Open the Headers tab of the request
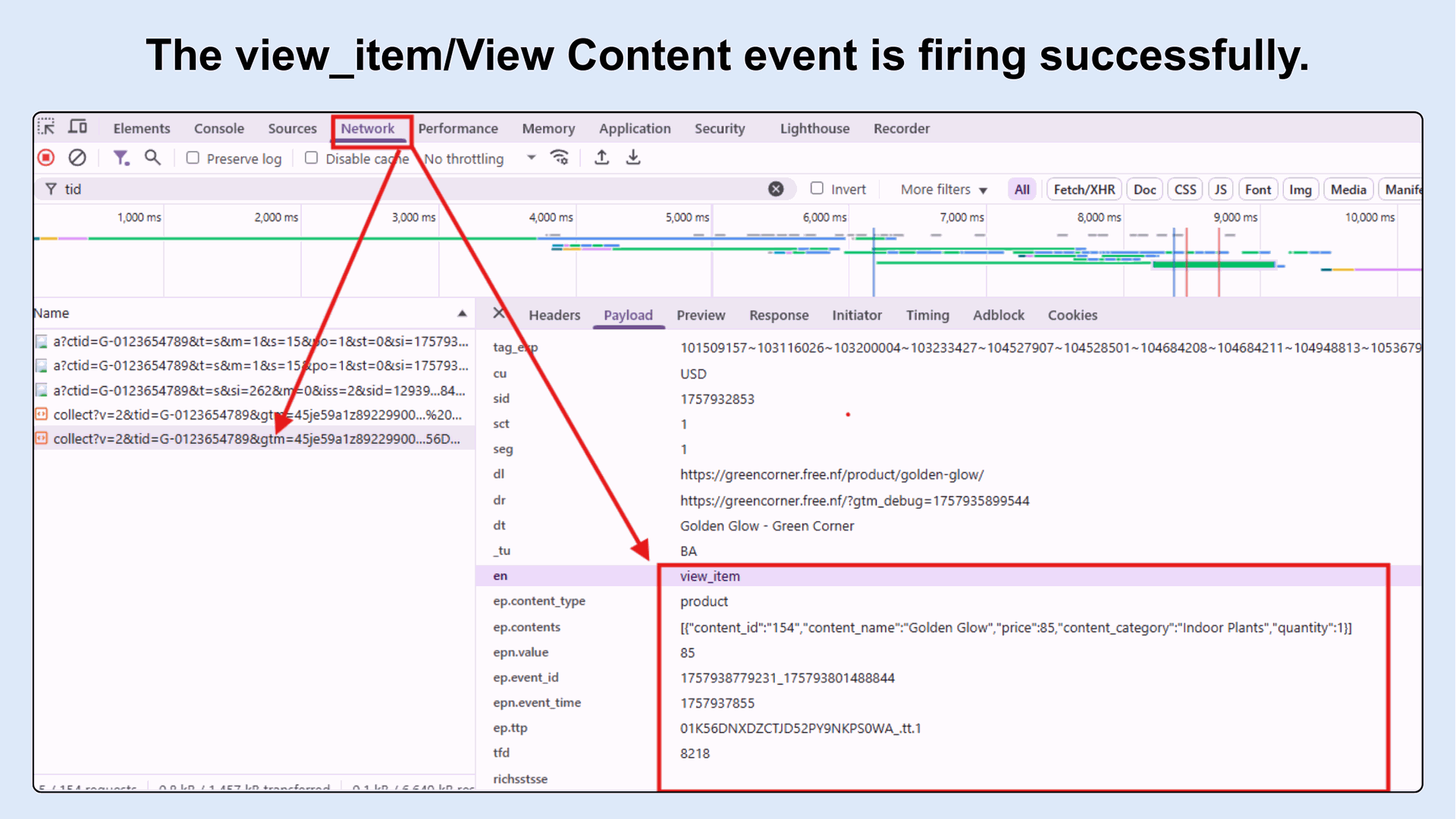The height and width of the screenshot is (819, 1456). 554,315
